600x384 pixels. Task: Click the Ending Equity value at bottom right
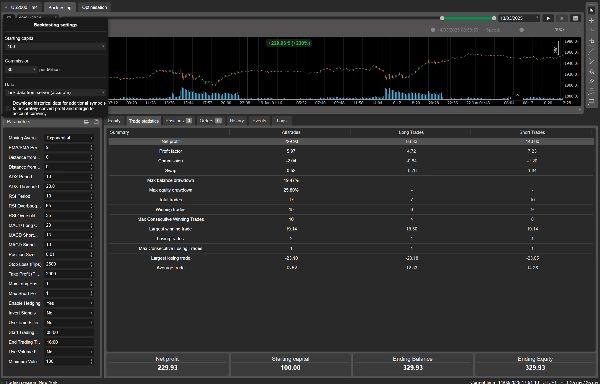pyautogui.click(x=535, y=368)
